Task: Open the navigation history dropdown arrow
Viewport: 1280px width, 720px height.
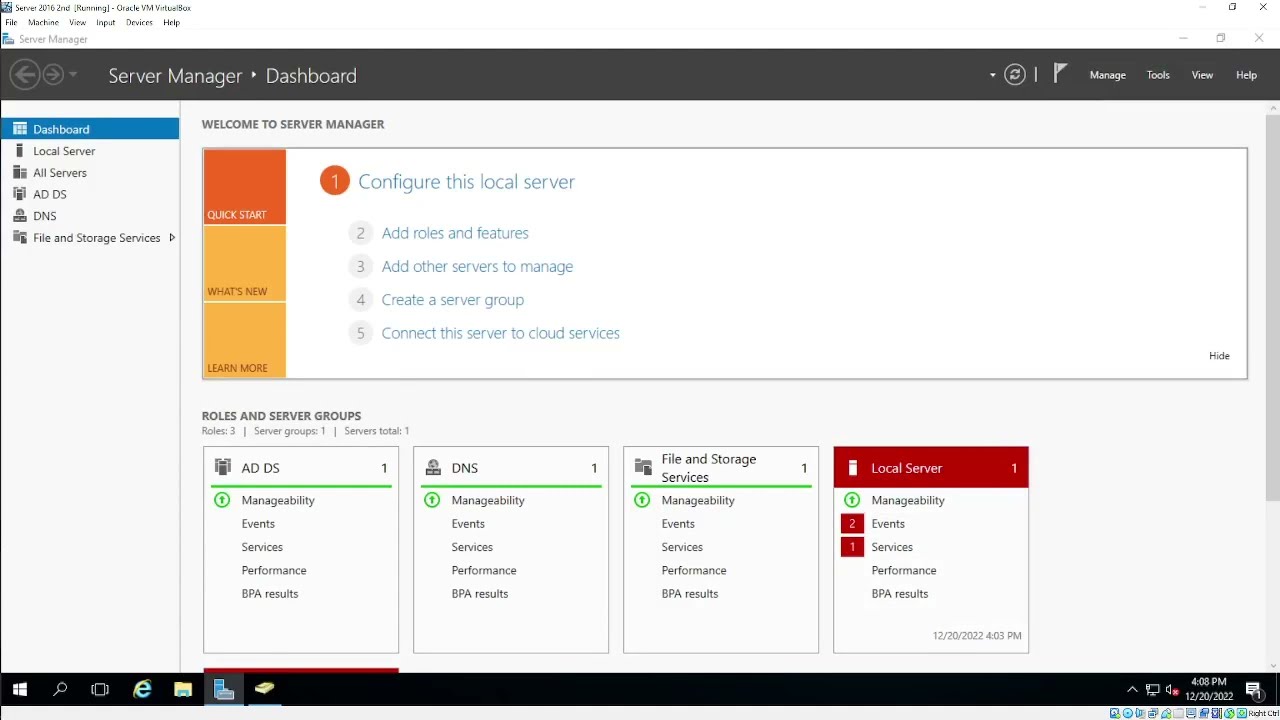Action: point(73,75)
